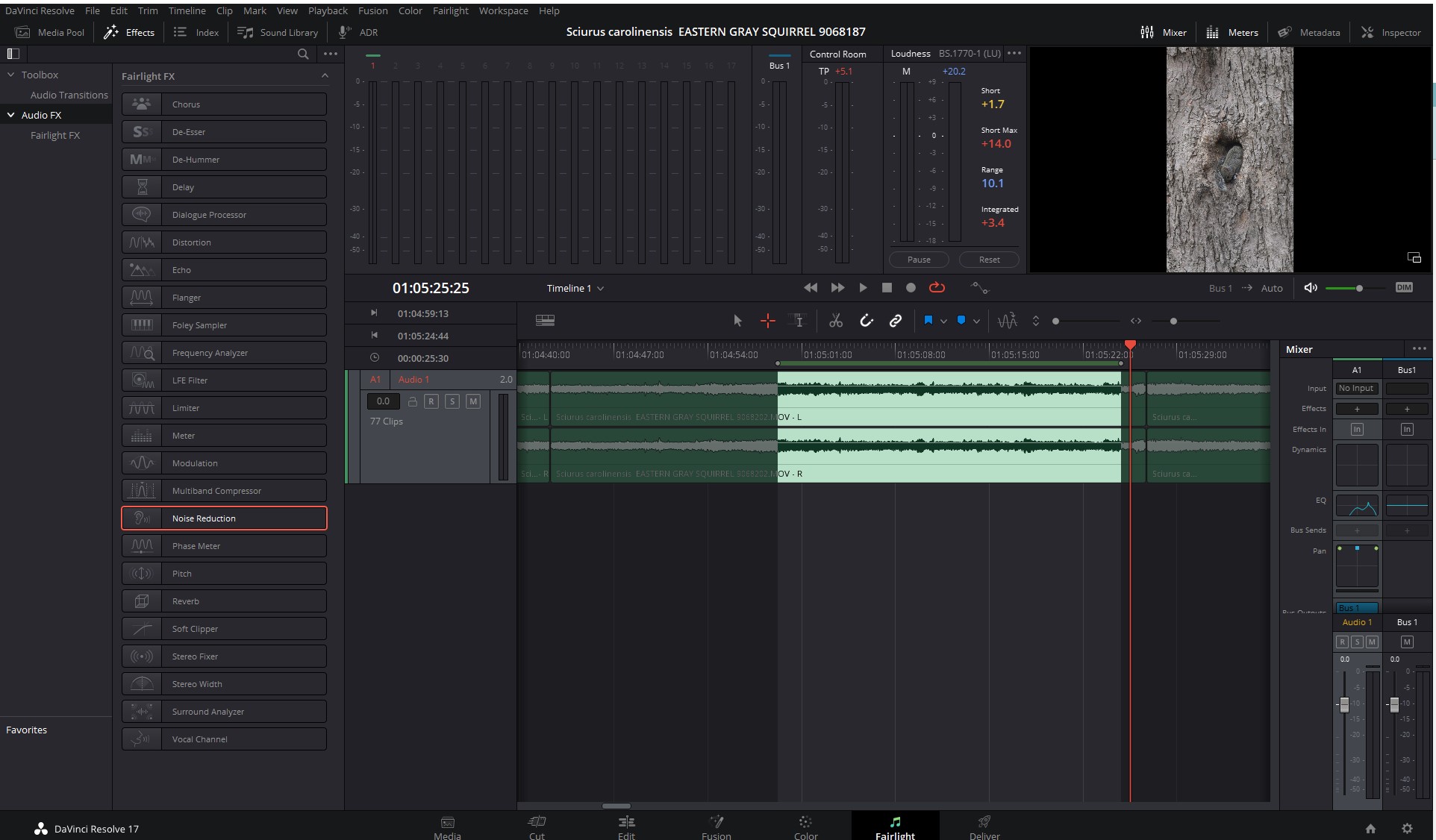Click the stop transport button

point(887,288)
